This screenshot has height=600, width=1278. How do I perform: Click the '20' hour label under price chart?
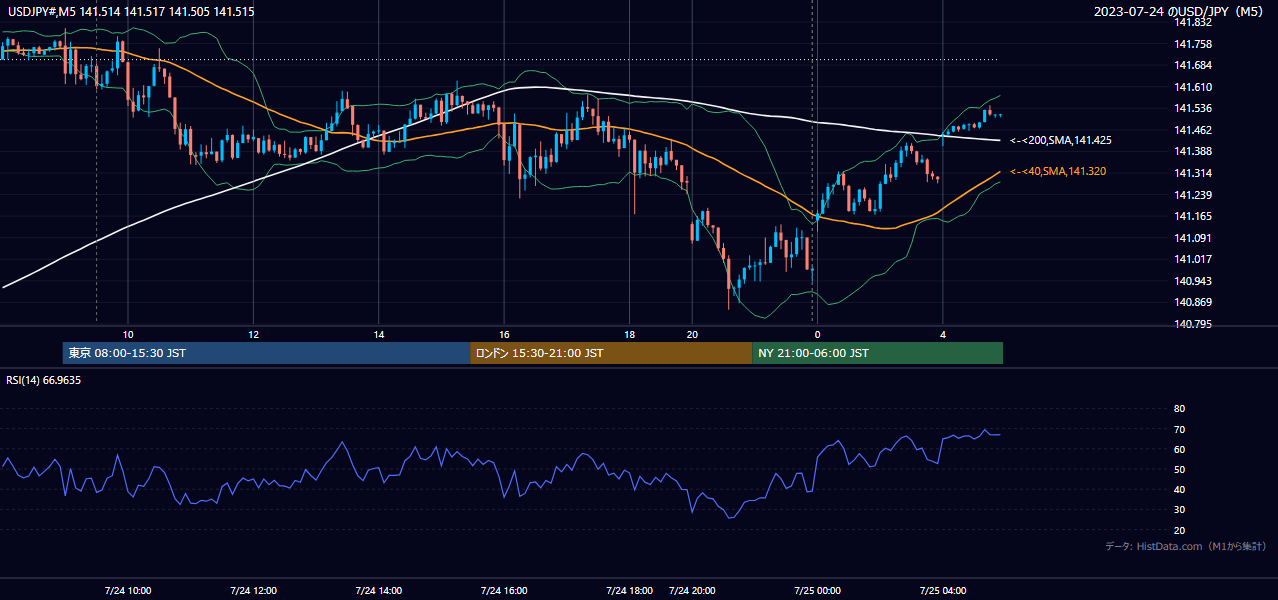pos(692,334)
